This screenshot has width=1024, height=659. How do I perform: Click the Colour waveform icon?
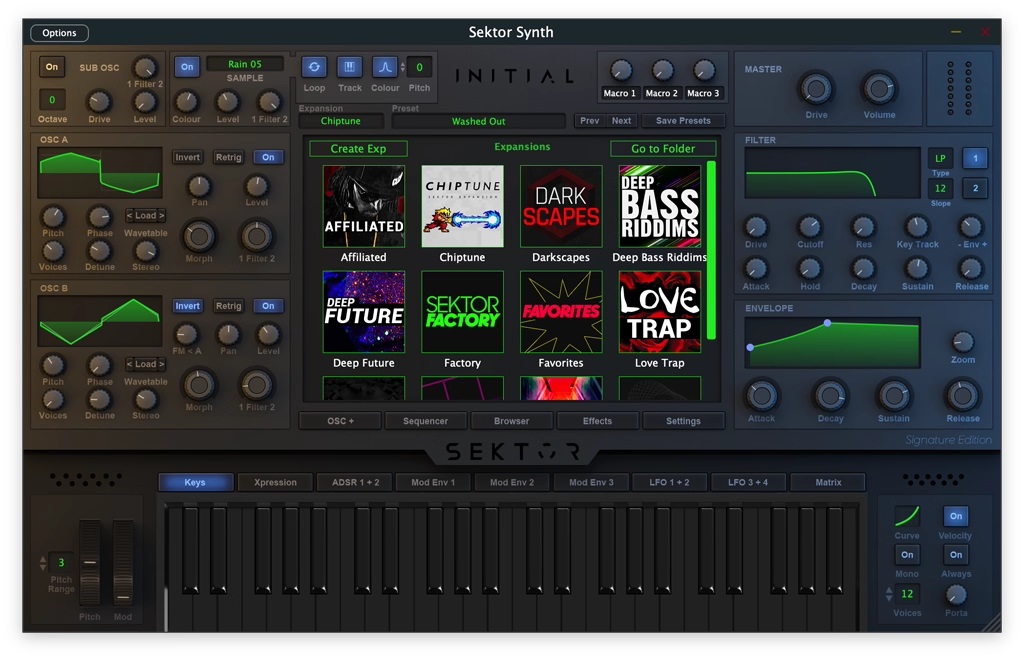click(385, 67)
